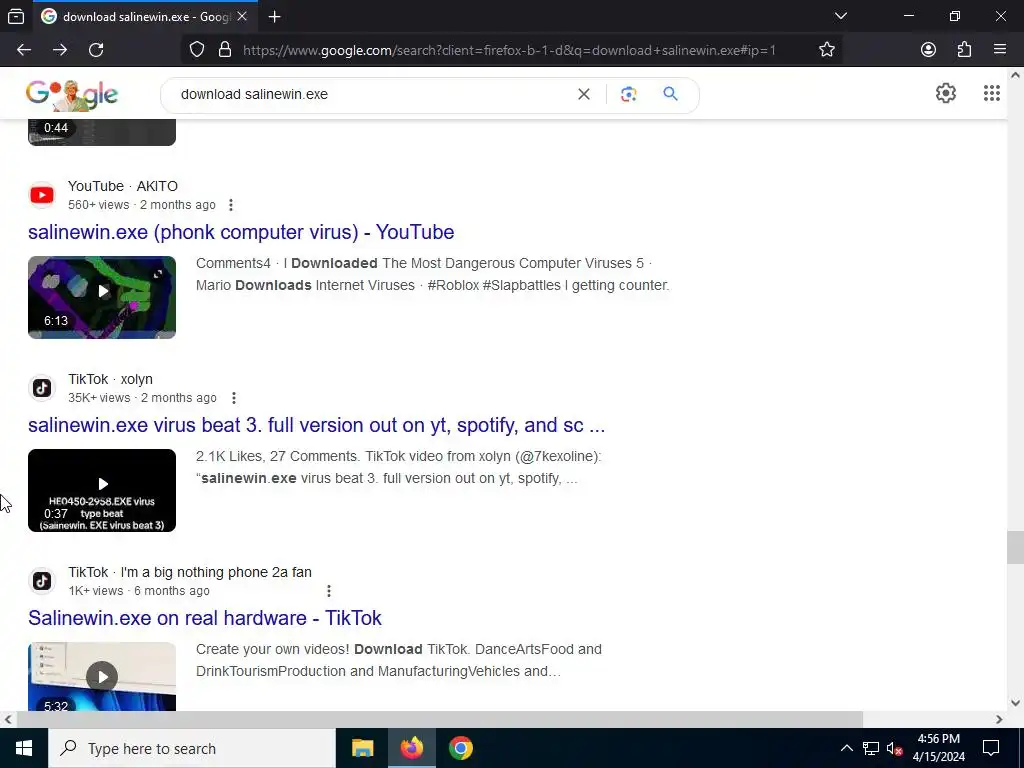Submit search using the magnifier icon

670,94
